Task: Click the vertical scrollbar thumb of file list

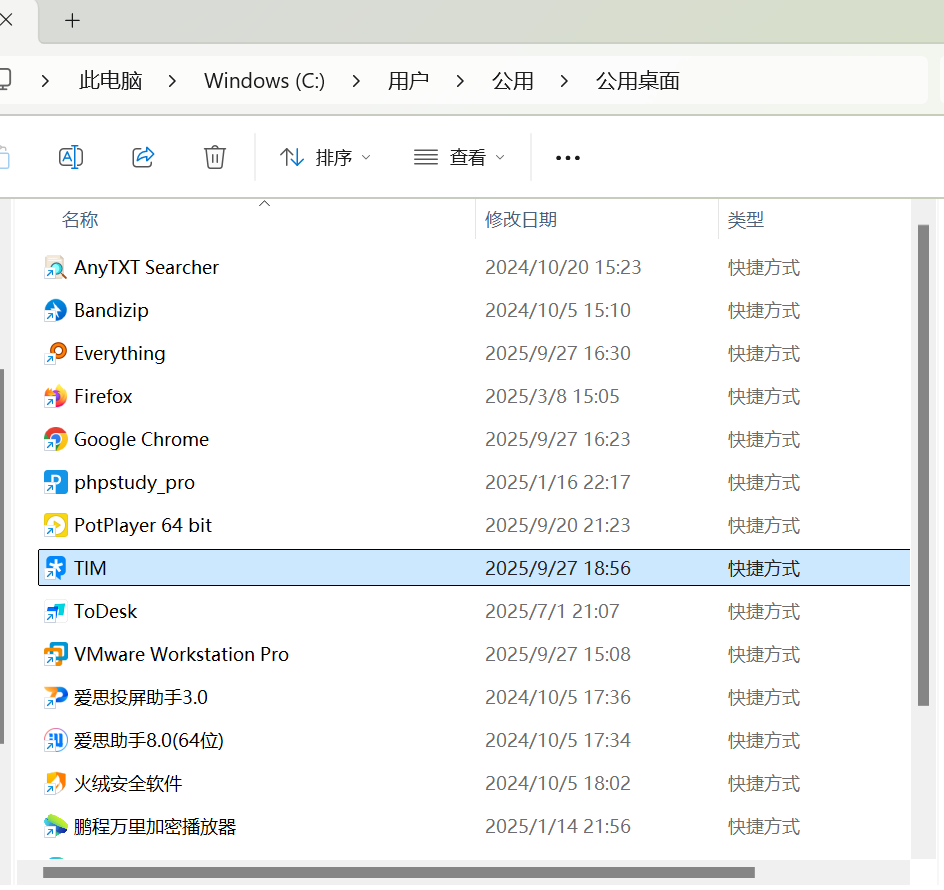Action: (924, 465)
